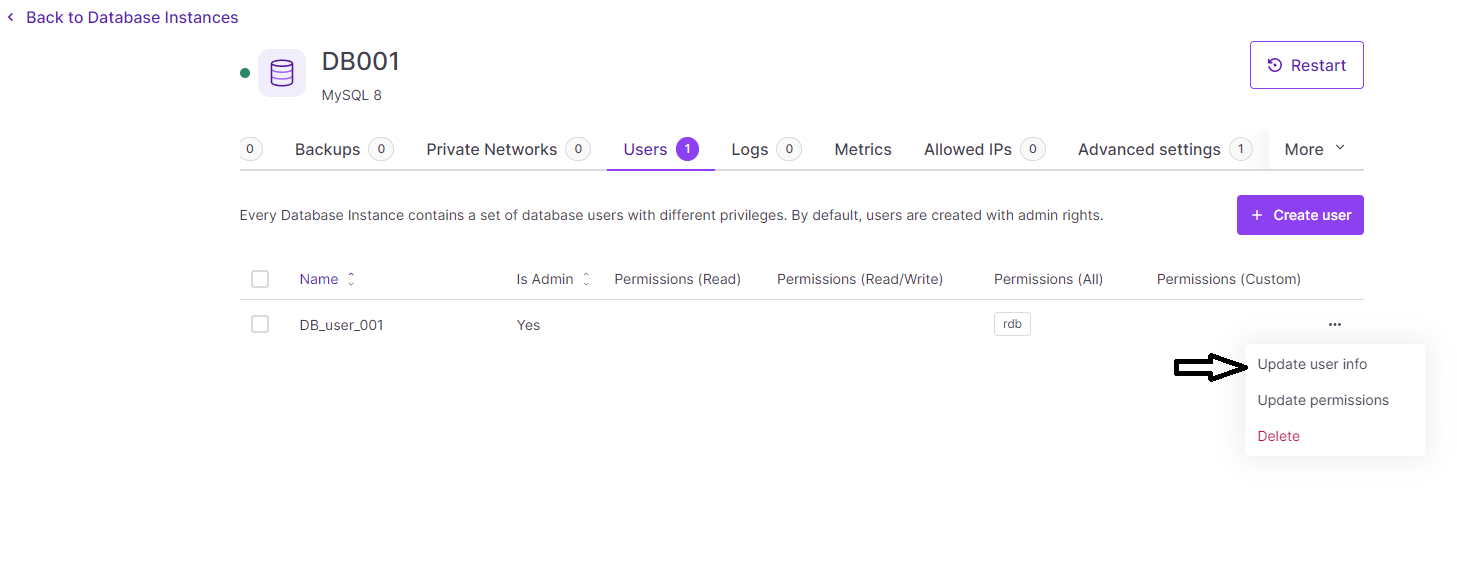The height and width of the screenshot is (564, 1457).
Task: Click the back chevron arrow icon
Action: pos(11,17)
